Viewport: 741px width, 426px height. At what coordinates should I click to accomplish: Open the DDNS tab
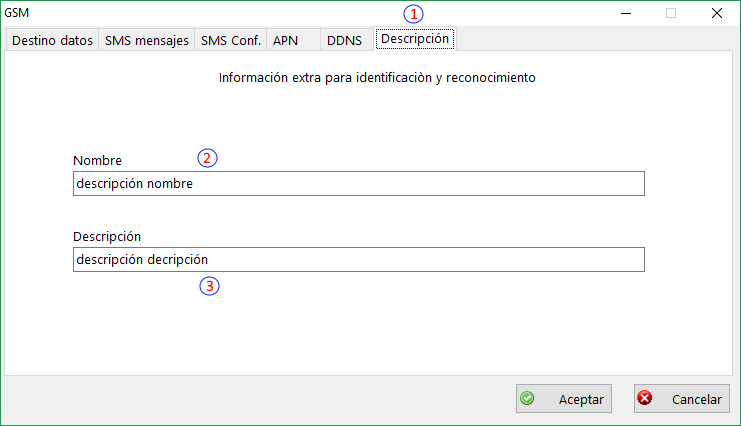[344, 40]
